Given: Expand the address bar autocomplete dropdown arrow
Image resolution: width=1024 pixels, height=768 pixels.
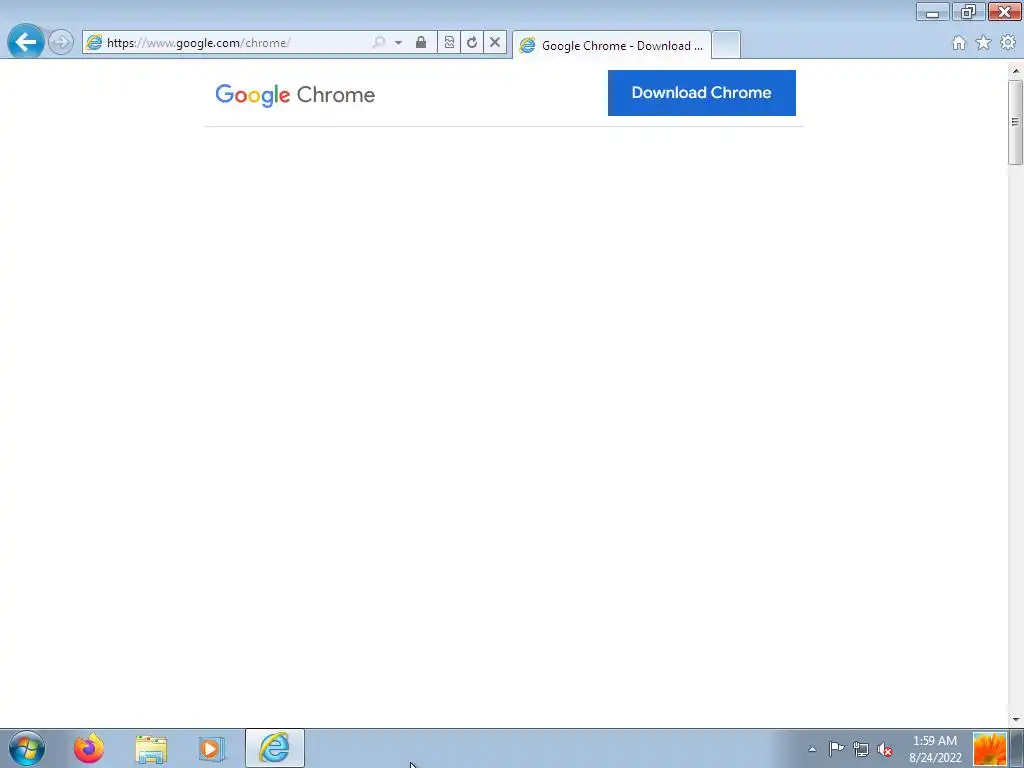Looking at the screenshot, I should [398, 42].
